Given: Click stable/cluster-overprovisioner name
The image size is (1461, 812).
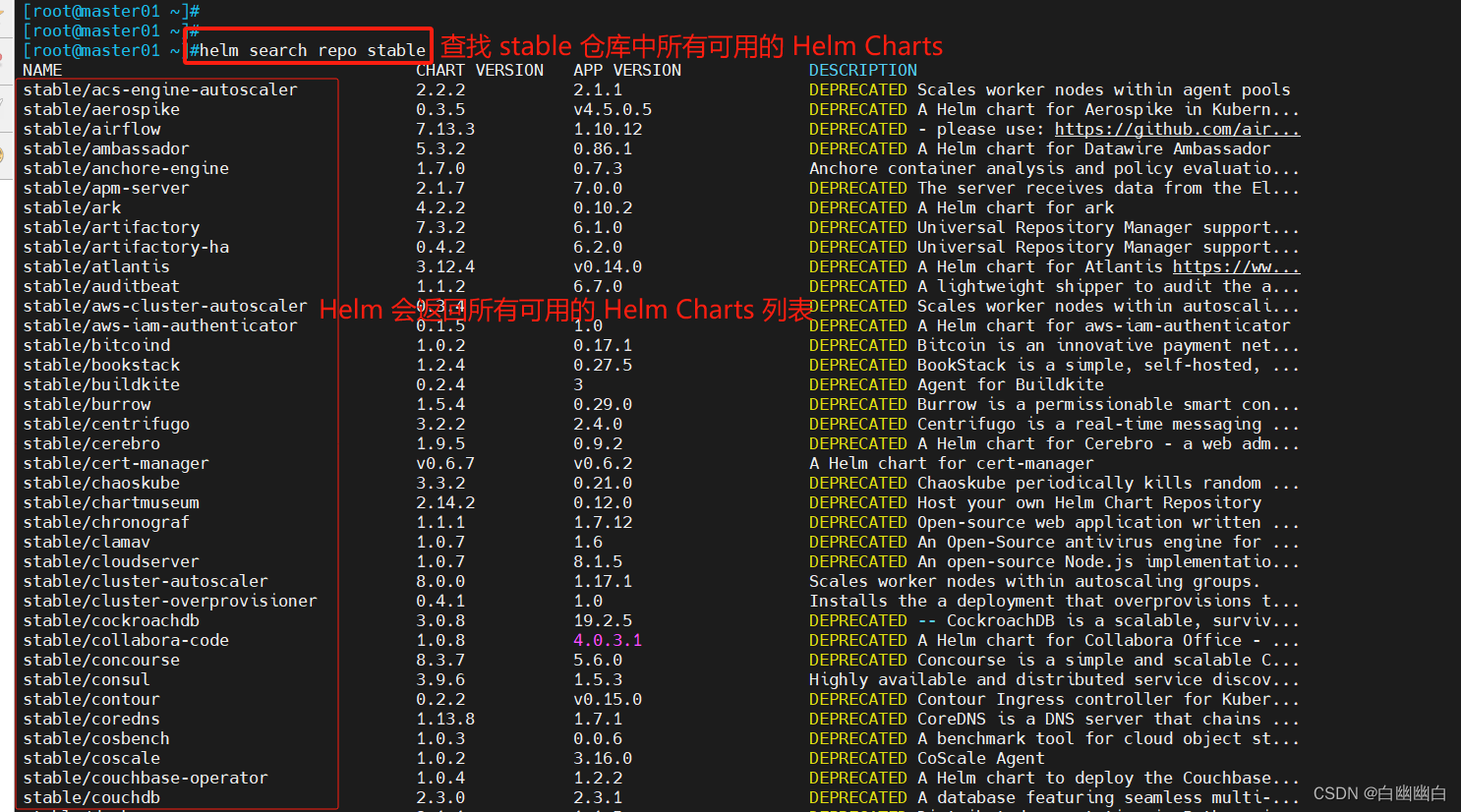Looking at the screenshot, I should coord(170,601).
